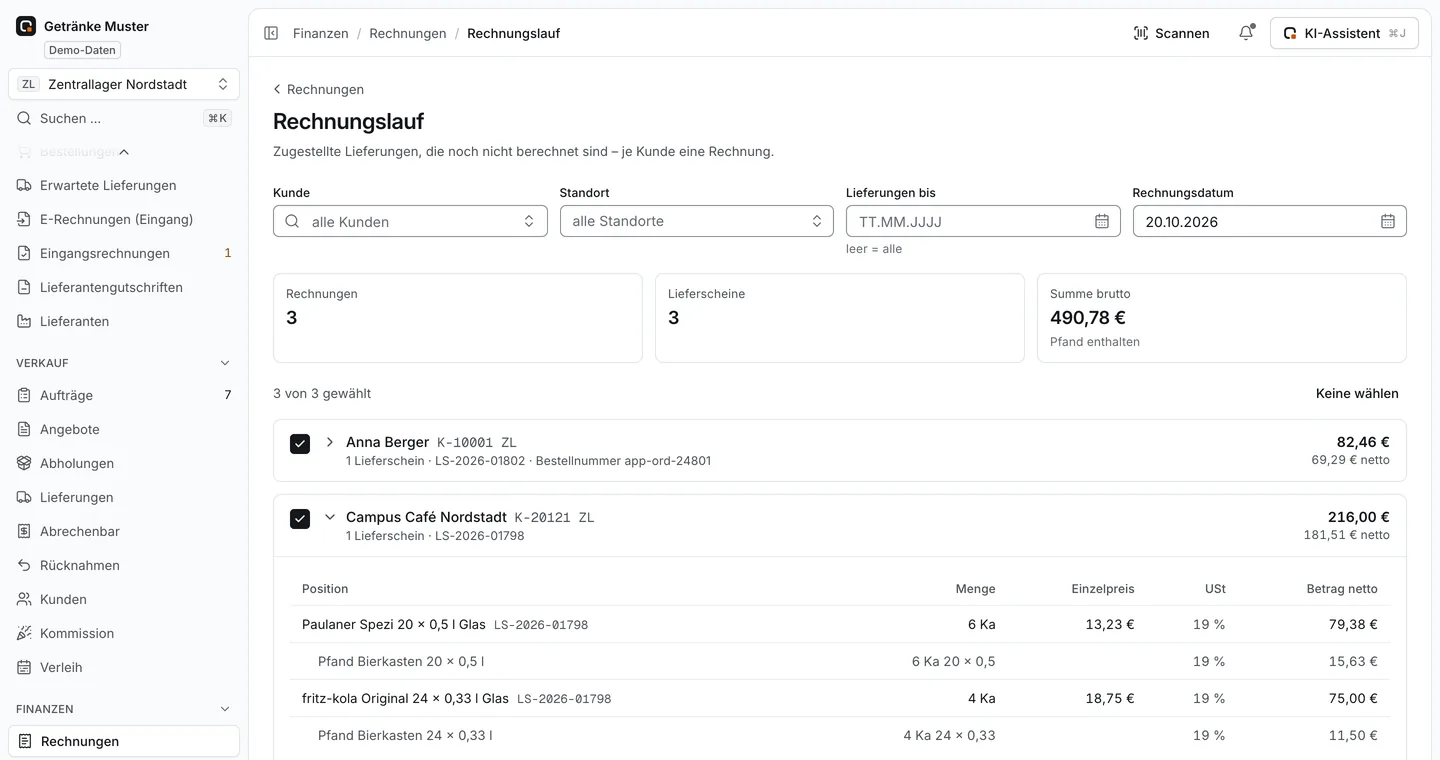Click the Kunden people icon
This screenshot has height=760, width=1440.
coord(24,599)
